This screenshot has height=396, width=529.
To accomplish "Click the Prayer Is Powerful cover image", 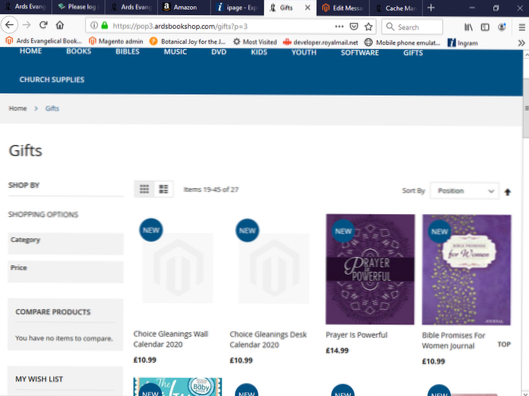I will (x=370, y=269).
